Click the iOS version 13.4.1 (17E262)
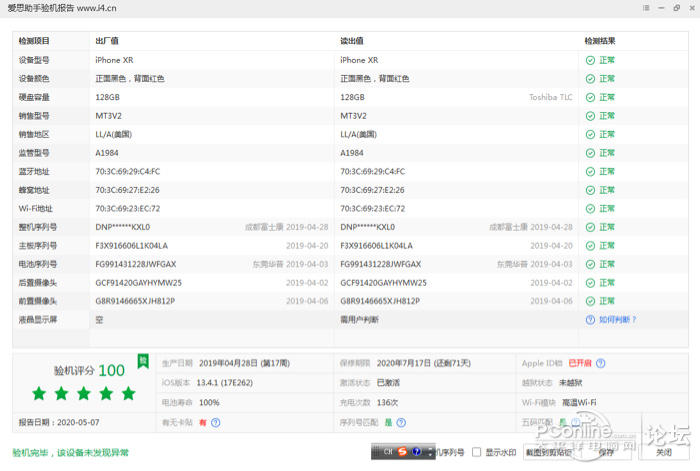The height and width of the screenshot is (471, 700). (225, 383)
